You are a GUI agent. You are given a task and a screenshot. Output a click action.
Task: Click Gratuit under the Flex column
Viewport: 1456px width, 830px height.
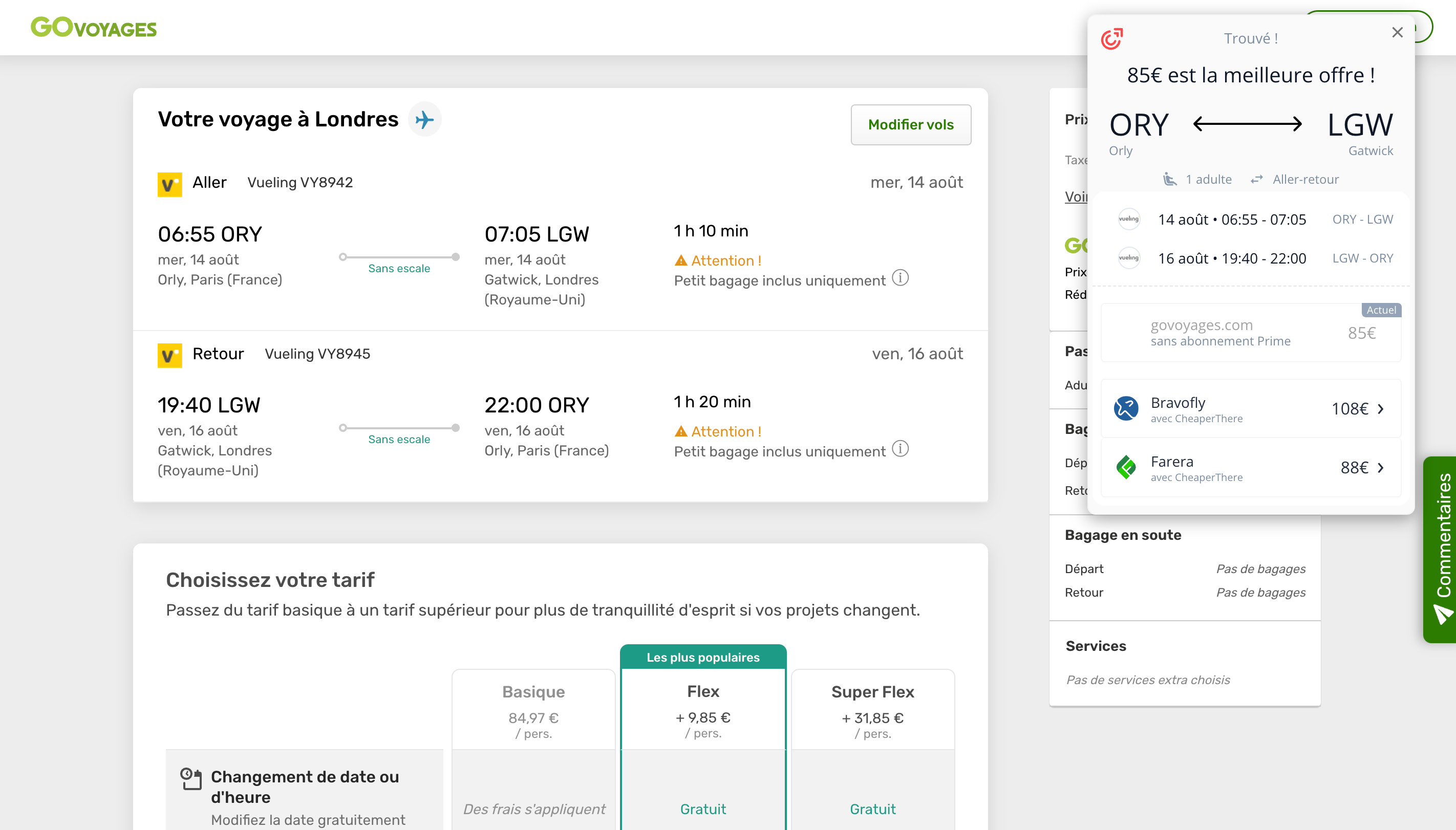click(x=702, y=809)
